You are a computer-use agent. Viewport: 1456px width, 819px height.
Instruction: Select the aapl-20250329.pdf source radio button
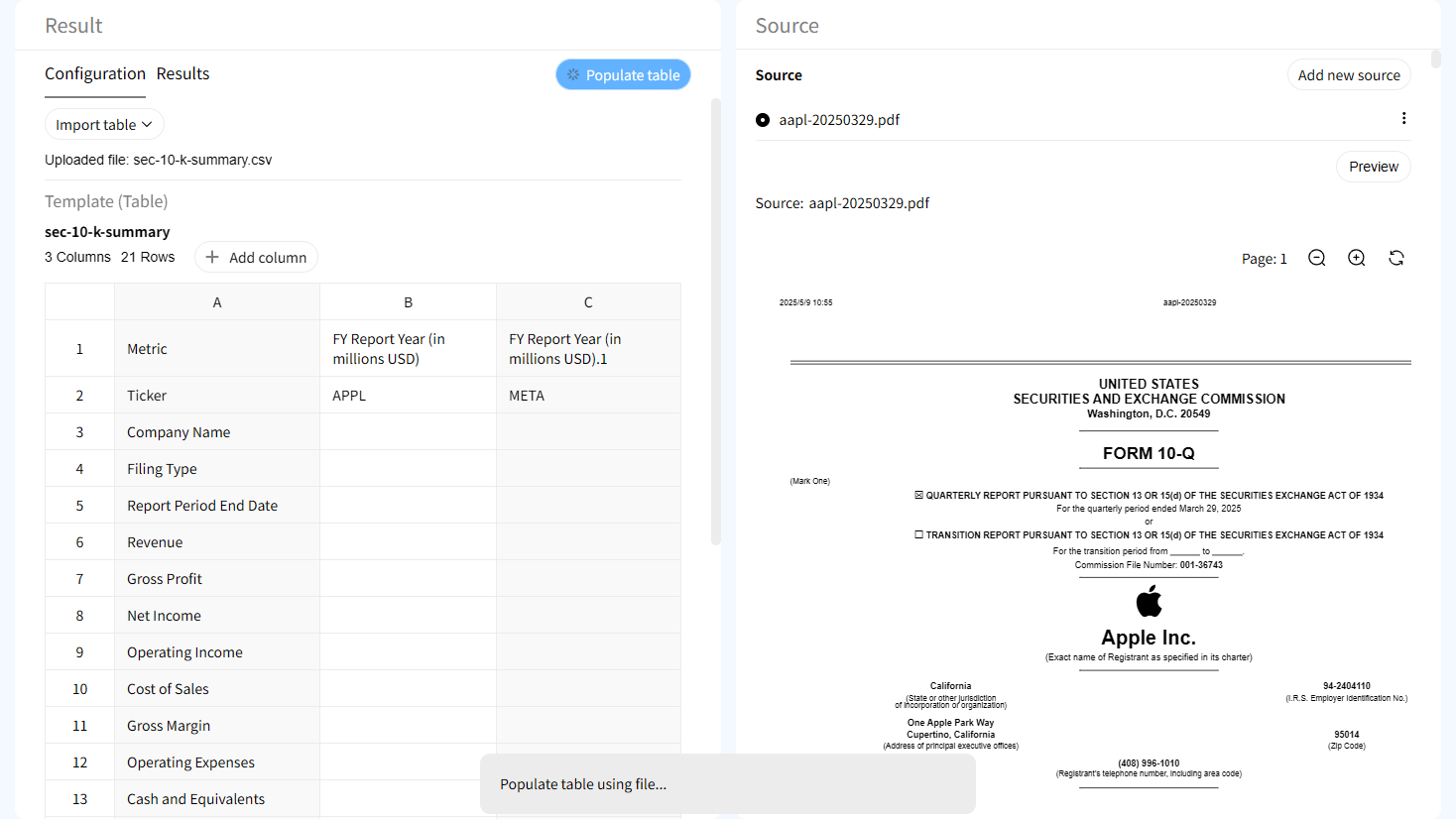click(763, 120)
